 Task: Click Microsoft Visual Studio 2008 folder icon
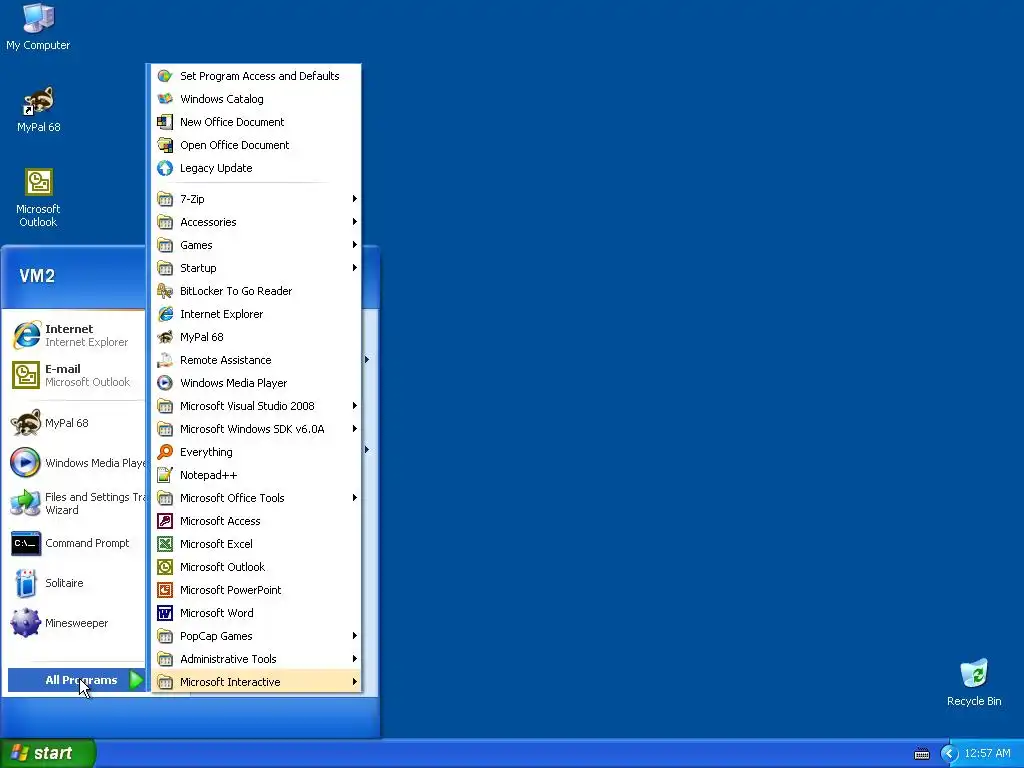[165, 406]
